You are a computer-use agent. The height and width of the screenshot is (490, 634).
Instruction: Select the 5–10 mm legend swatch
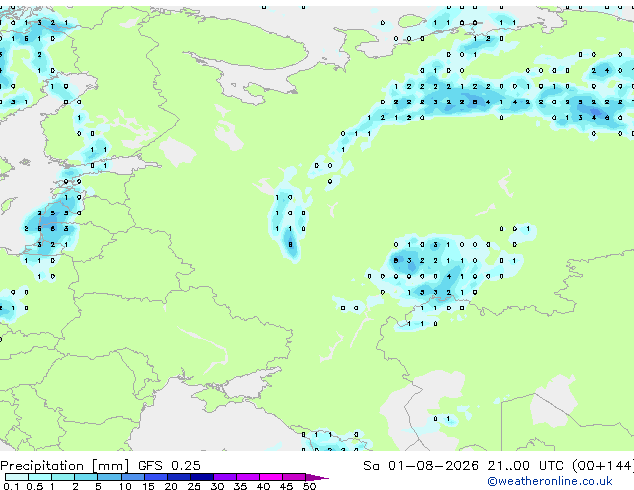(109, 477)
